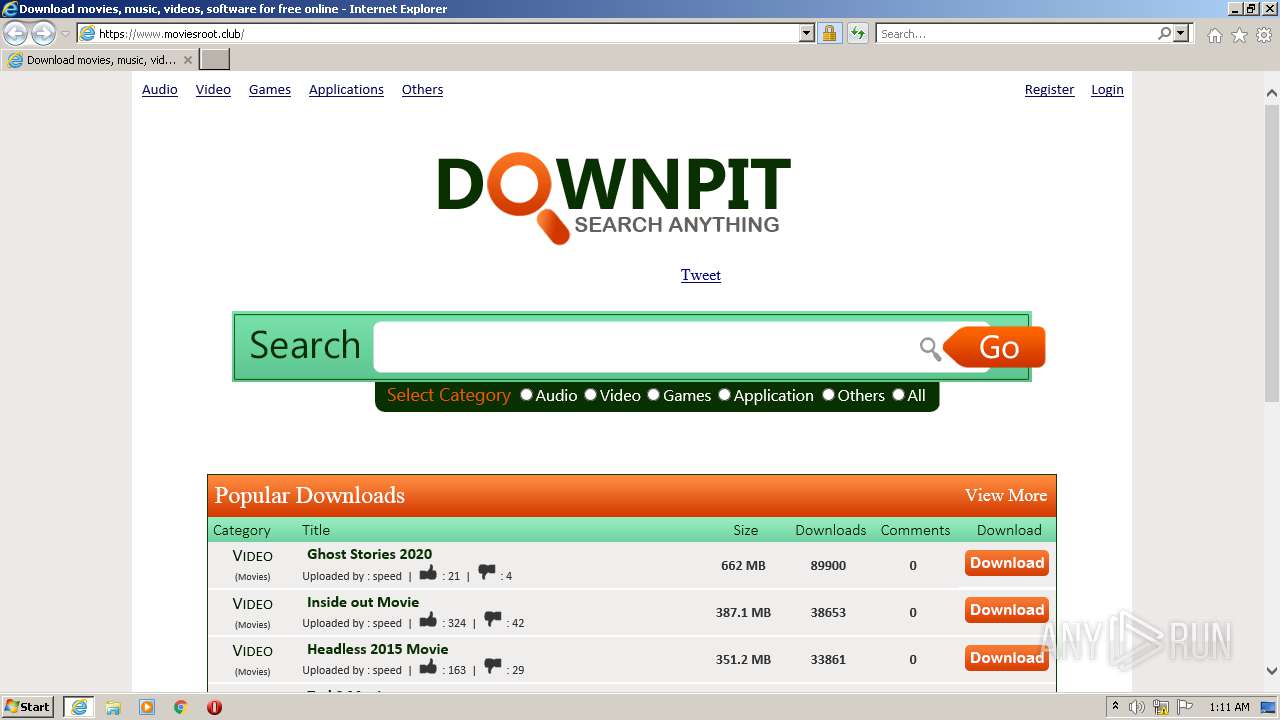Image resolution: width=1280 pixels, height=720 pixels.
Task: Click thumbs down for Headless 2015 Movie
Action: [493, 667]
